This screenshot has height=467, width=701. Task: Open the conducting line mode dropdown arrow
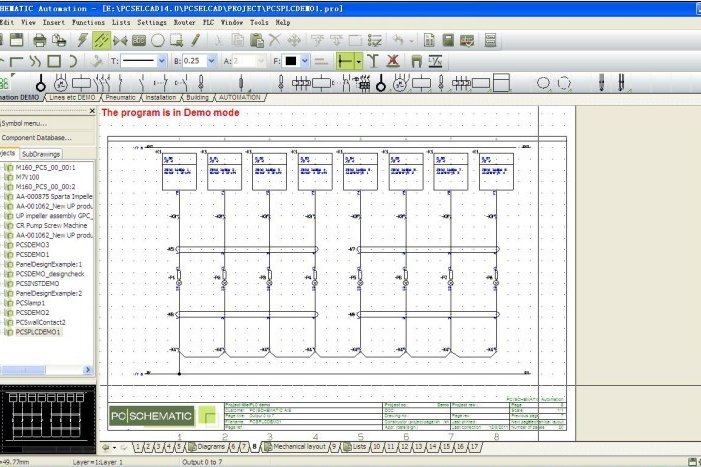pyautogui.click(x=359, y=61)
